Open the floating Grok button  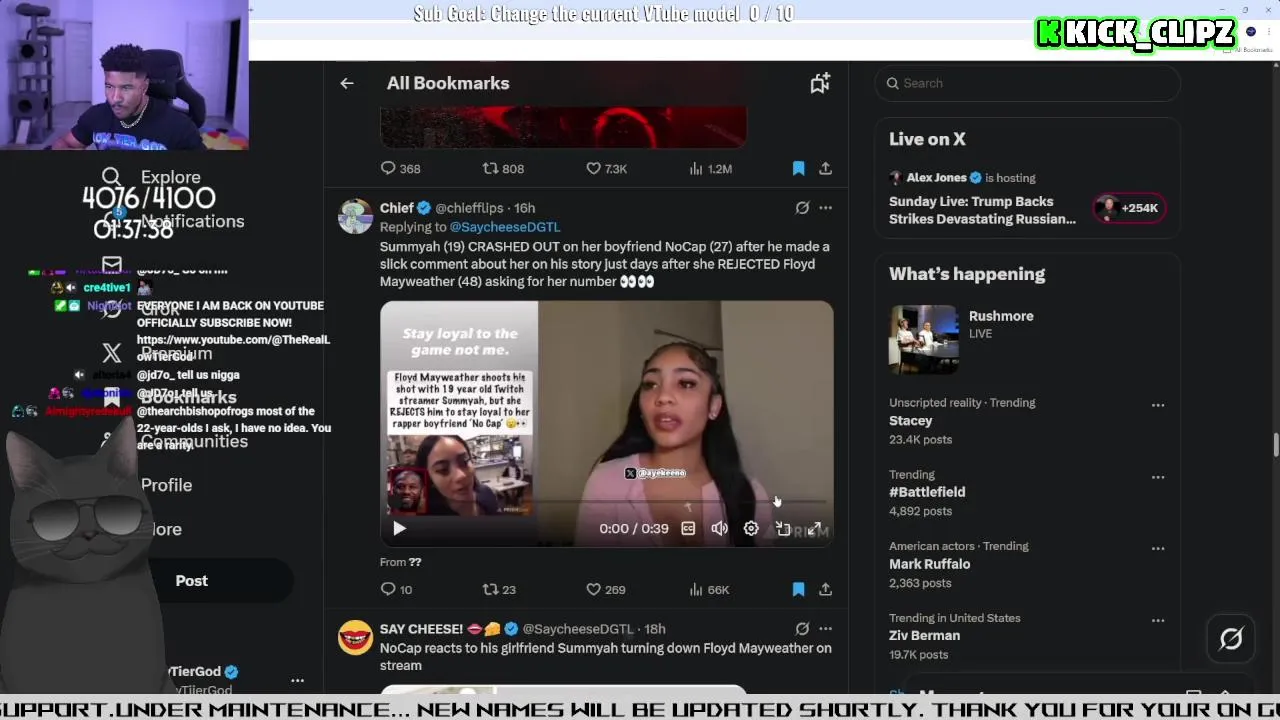tap(1231, 638)
